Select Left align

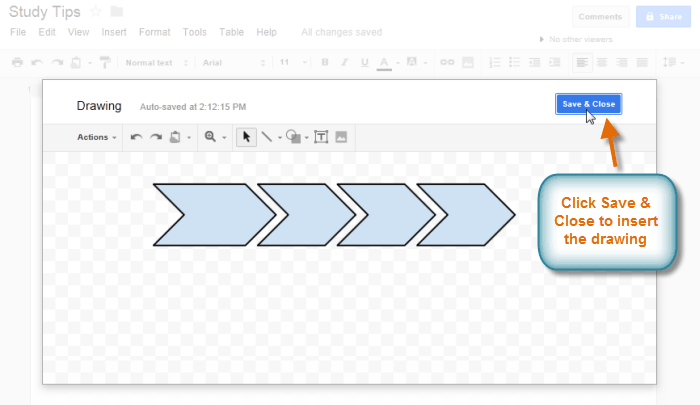[x=582, y=63]
